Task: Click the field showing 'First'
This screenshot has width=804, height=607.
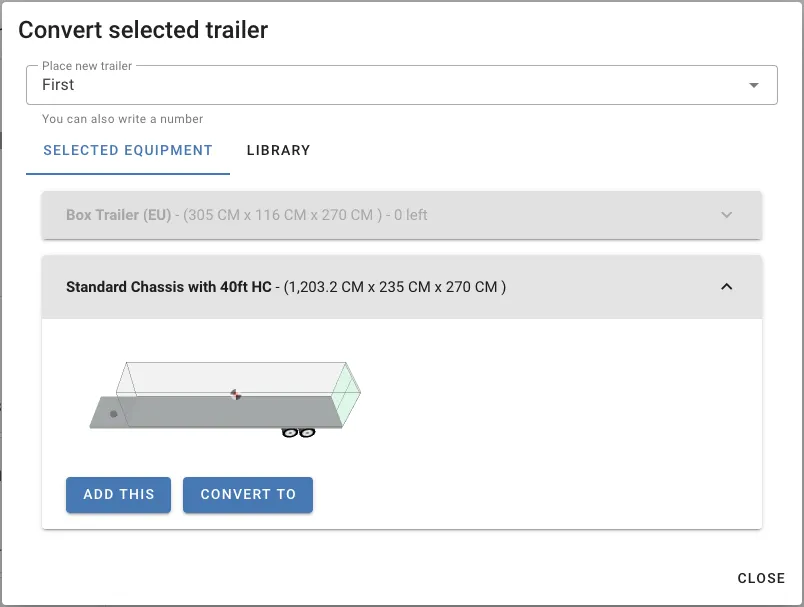Action: (401, 85)
